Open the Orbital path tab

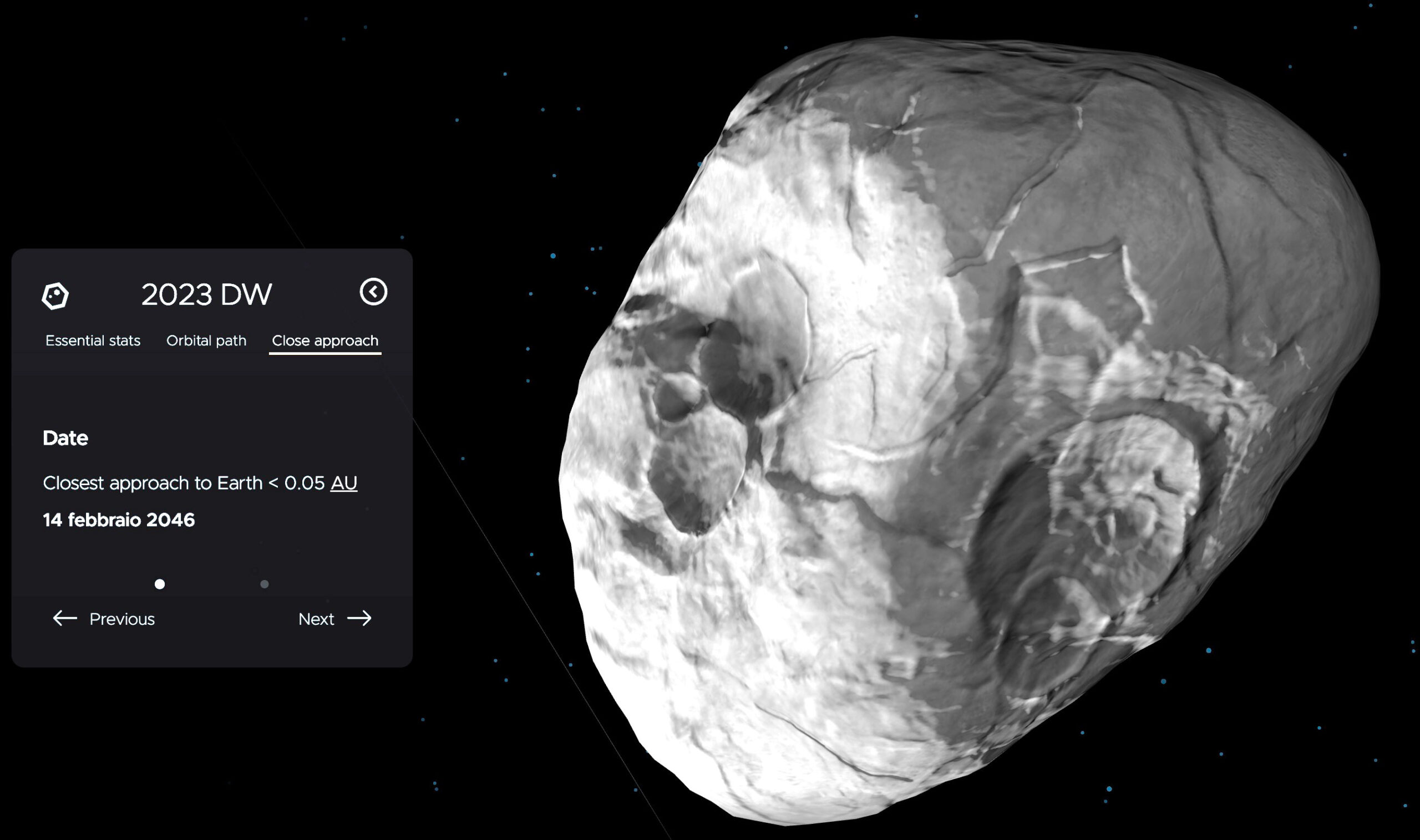click(x=206, y=341)
